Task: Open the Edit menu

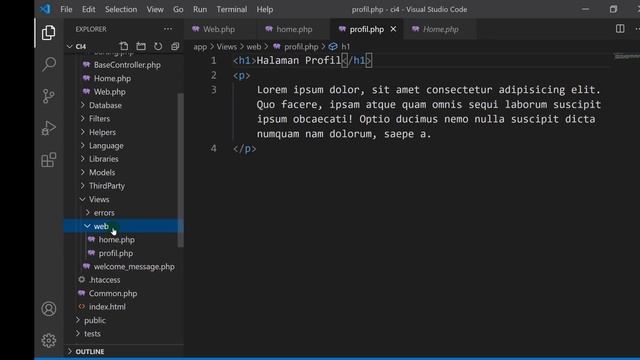Action: pyautogui.click(x=89, y=9)
